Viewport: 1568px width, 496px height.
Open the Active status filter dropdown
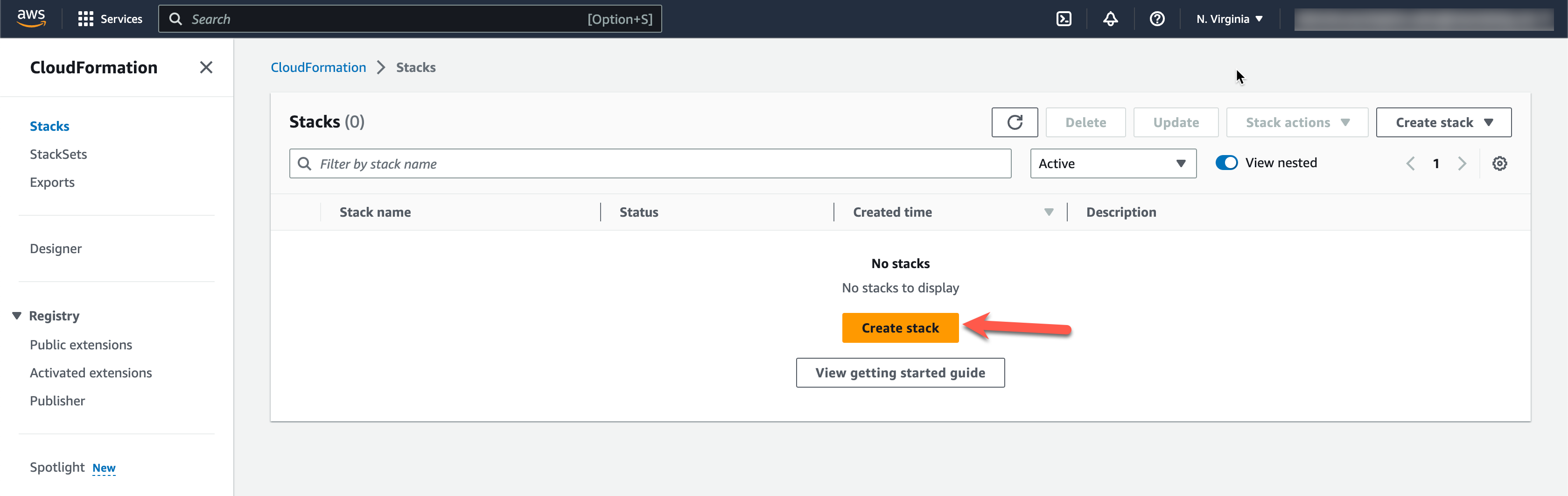pyautogui.click(x=1112, y=163)
